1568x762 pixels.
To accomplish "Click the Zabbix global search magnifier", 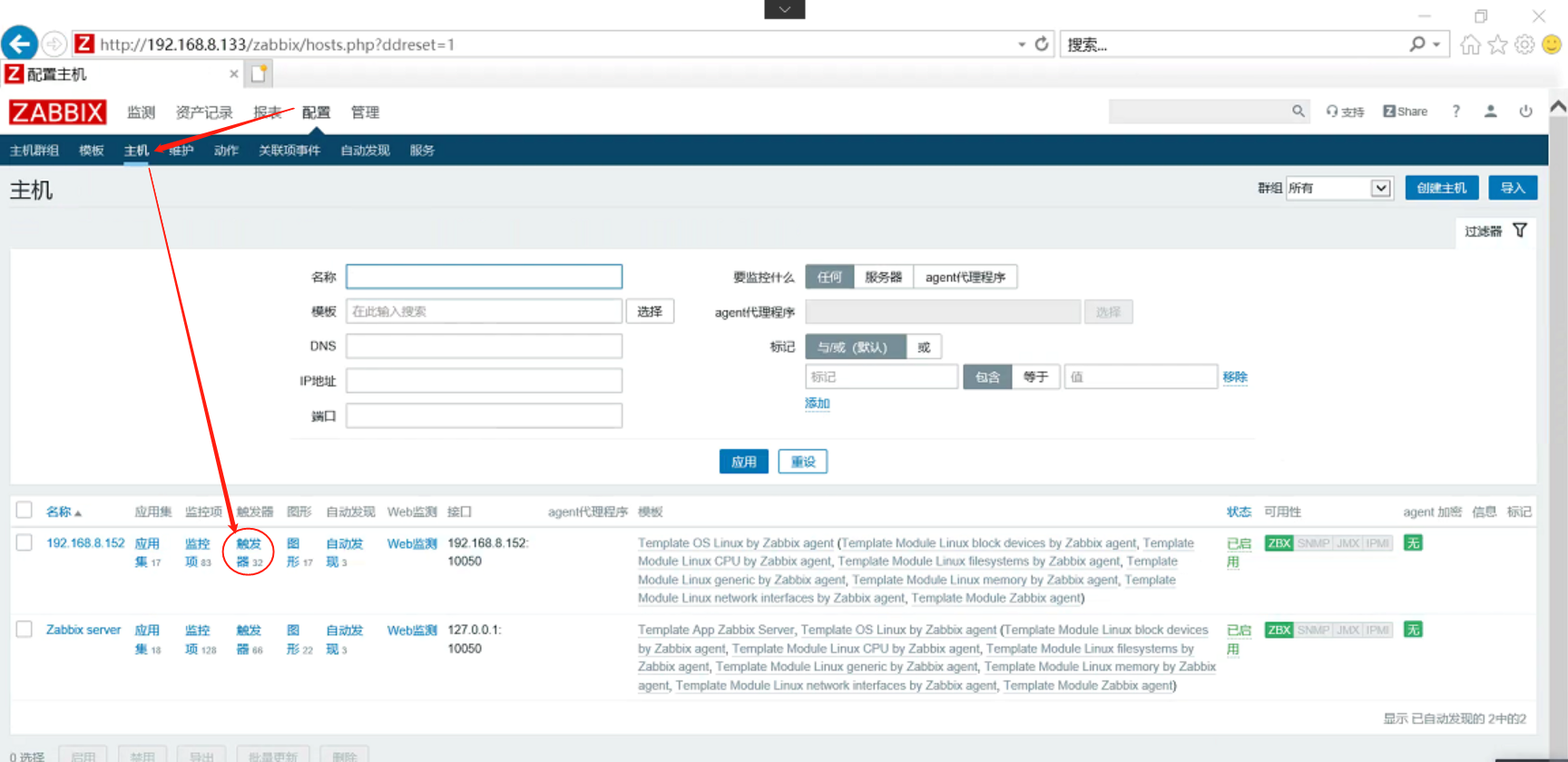I will [1298, 111].
